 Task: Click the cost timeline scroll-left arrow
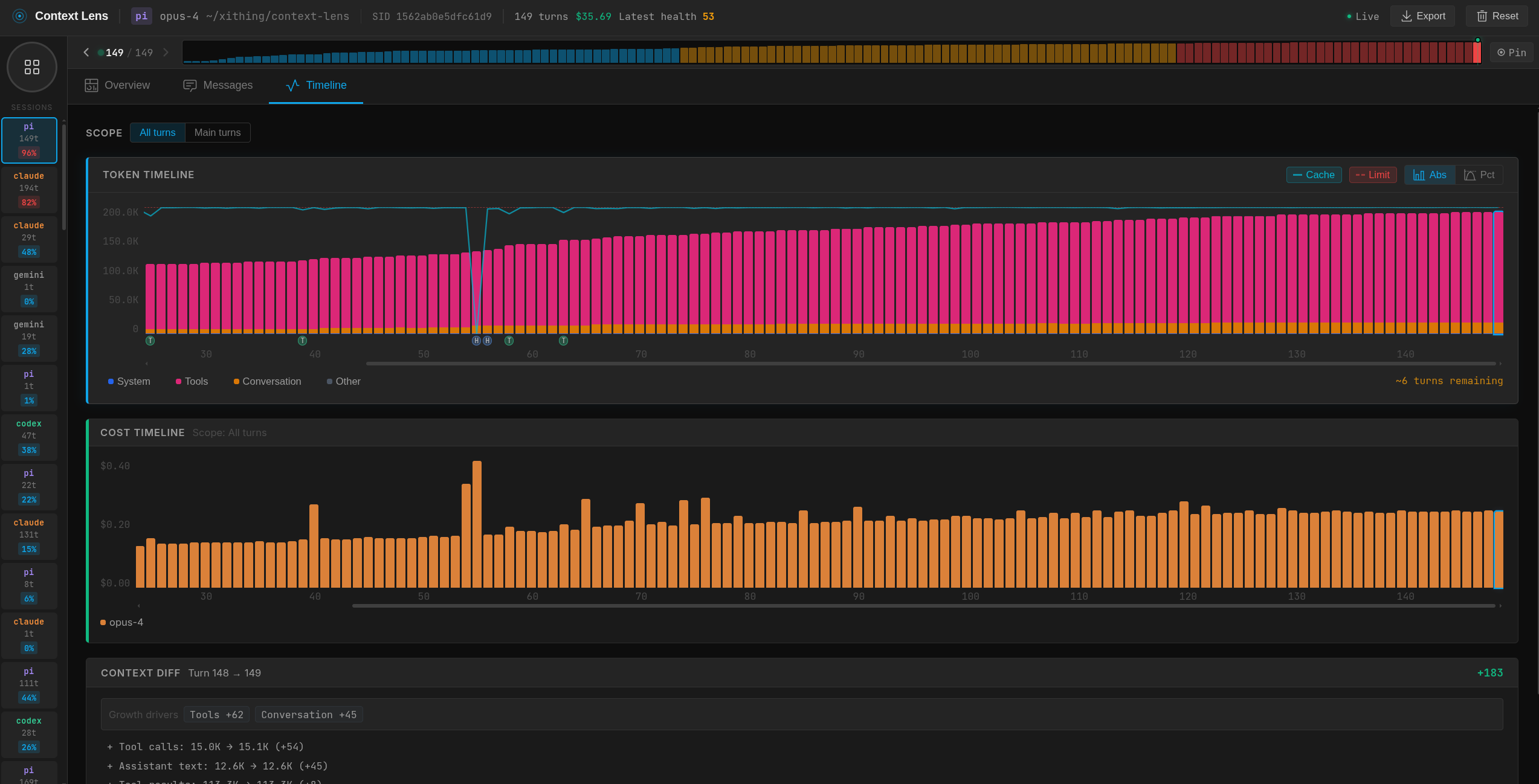(x=139, y=606)
